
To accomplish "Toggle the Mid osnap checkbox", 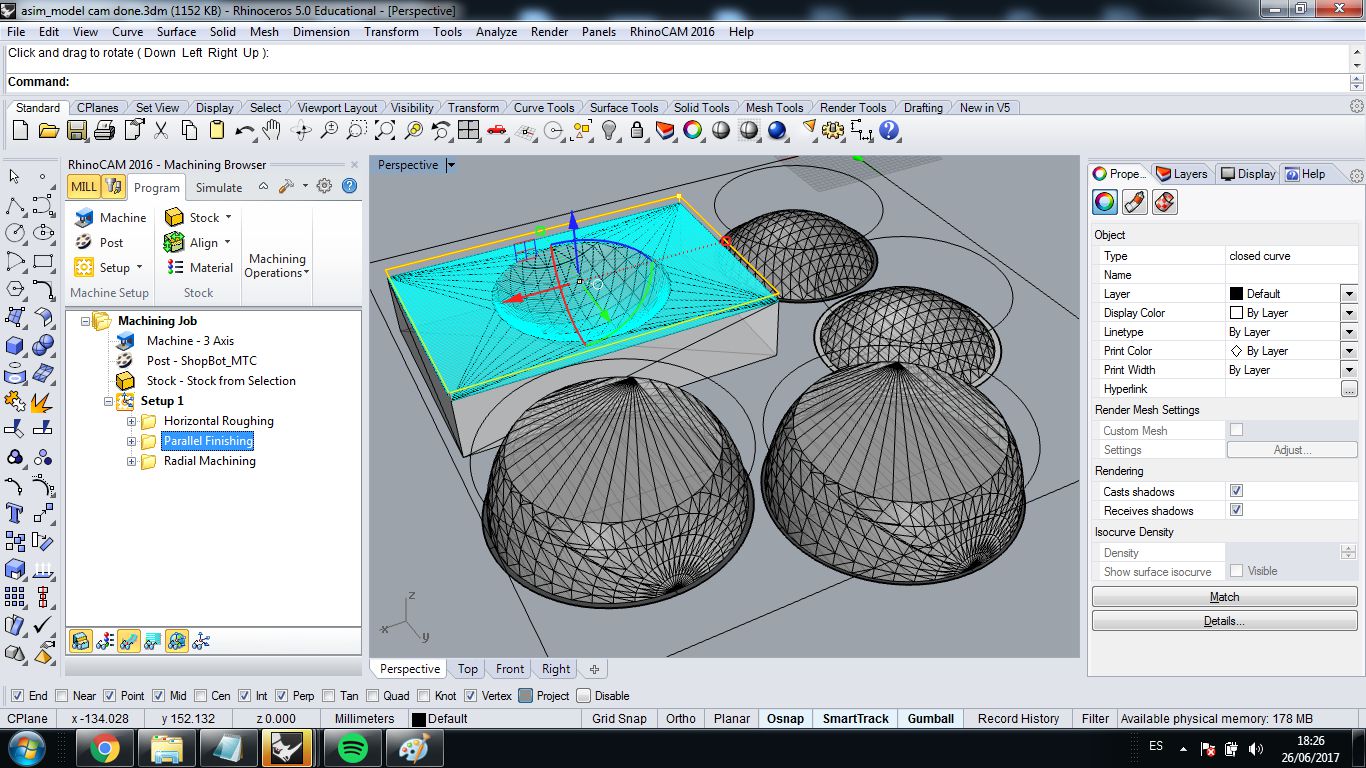I will 159,696.
